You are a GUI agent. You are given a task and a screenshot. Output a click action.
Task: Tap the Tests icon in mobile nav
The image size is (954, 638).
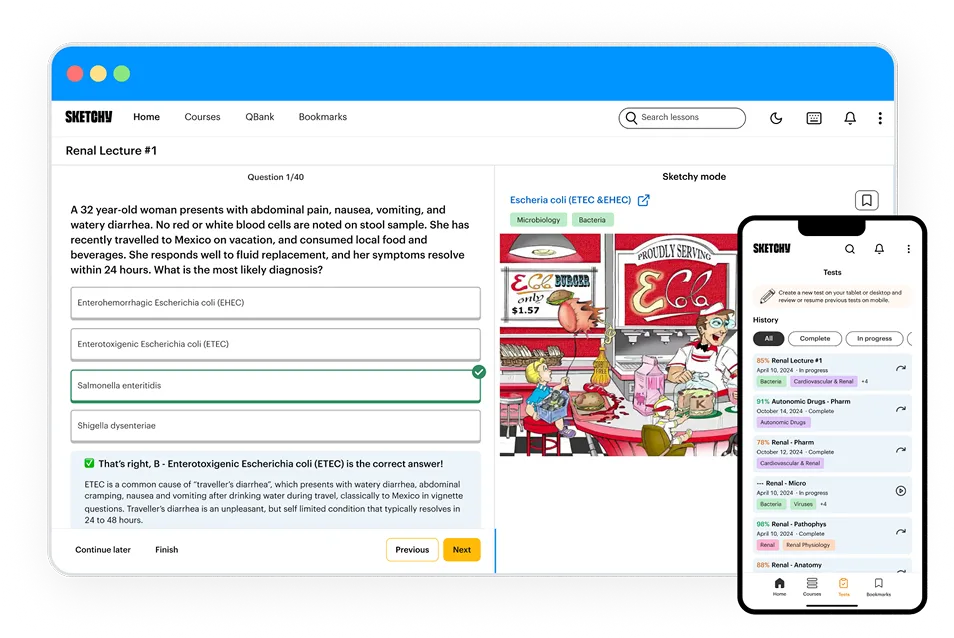(843, 586)
